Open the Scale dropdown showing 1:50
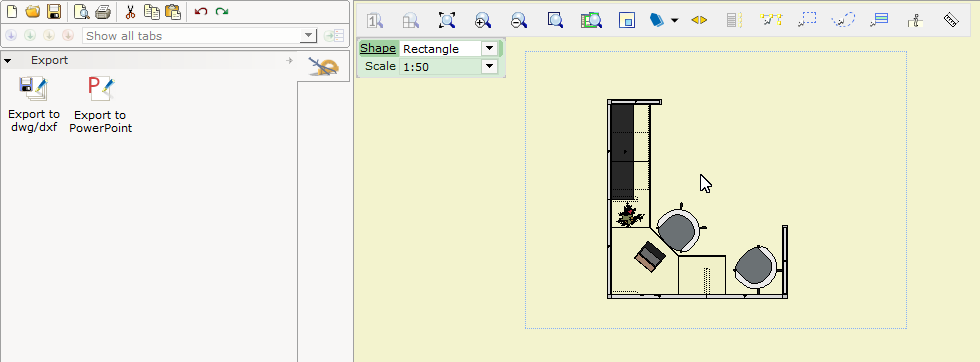The width and height of the screenshot is (980, 362). 489,66
